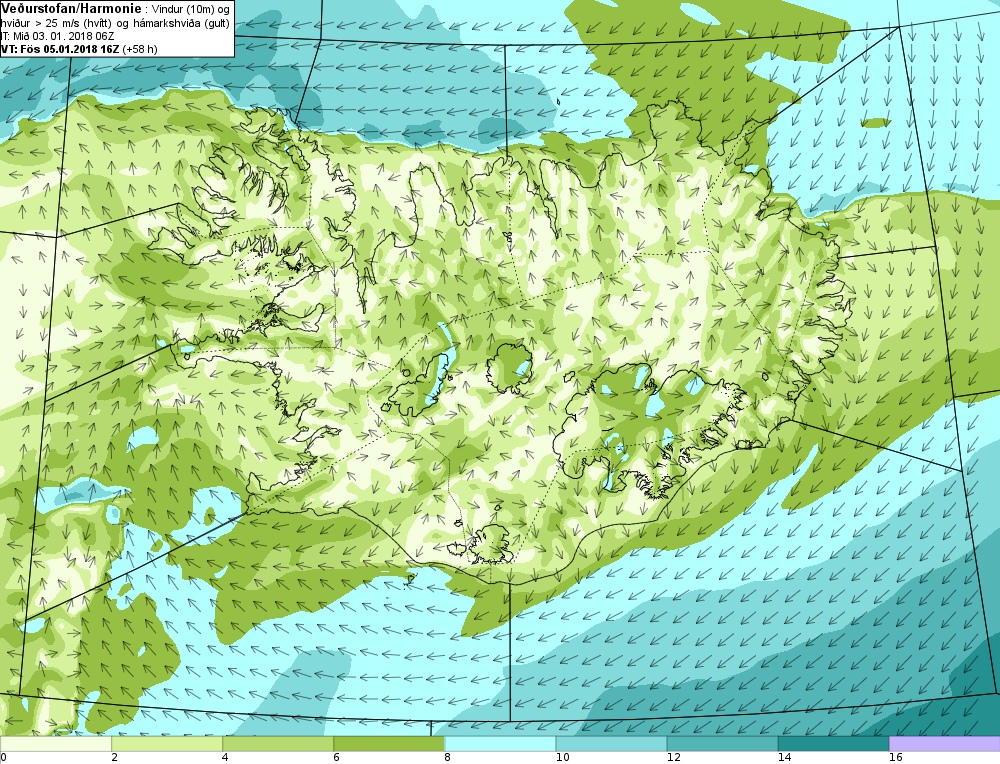Click the darker green 6–8 legend swatch
The height and width of the screenshot is (764, 1000).
point(388,744)
